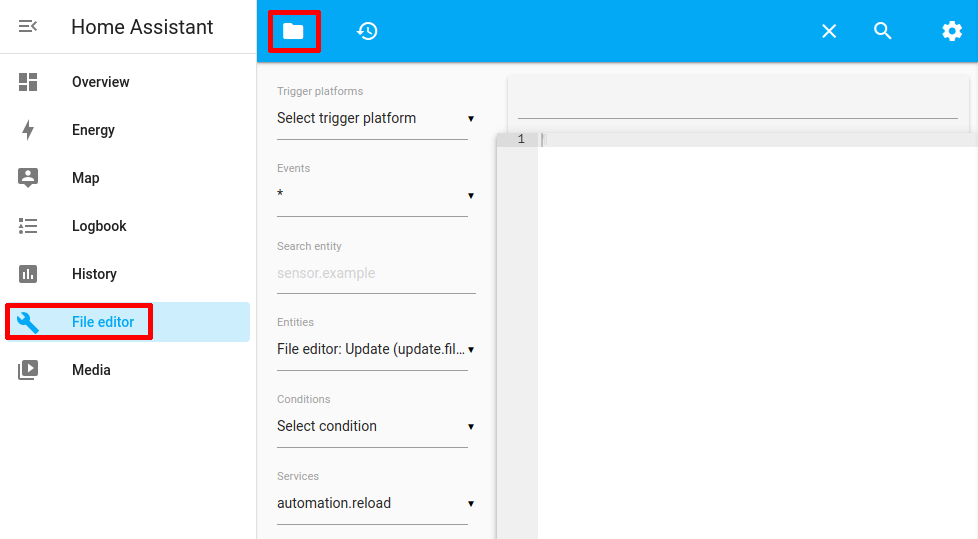Click the Home Assistant title
The image size is (978, 539).
[142, 27]
